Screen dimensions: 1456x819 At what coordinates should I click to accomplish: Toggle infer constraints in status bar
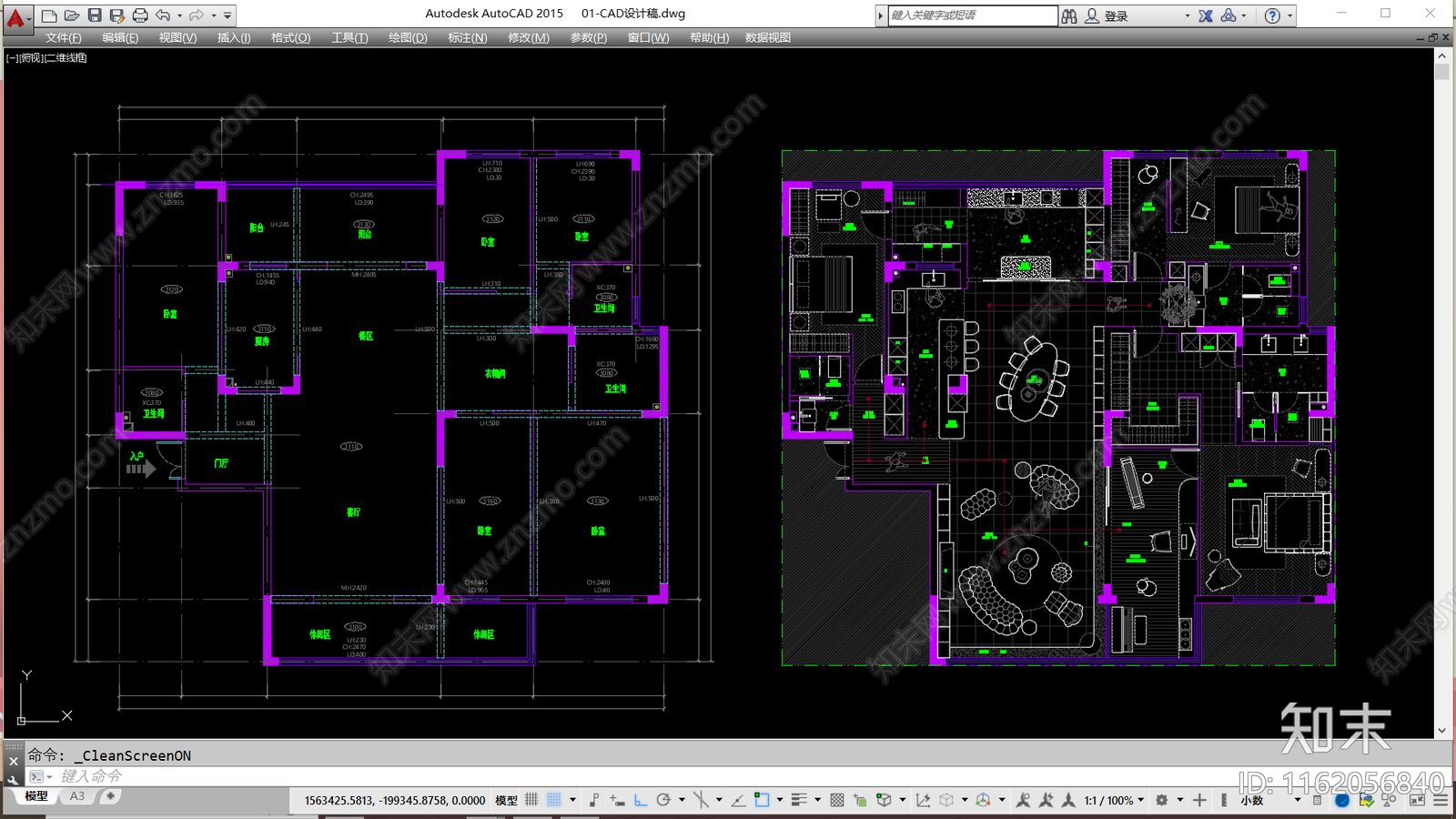click(x=594, y=801)
